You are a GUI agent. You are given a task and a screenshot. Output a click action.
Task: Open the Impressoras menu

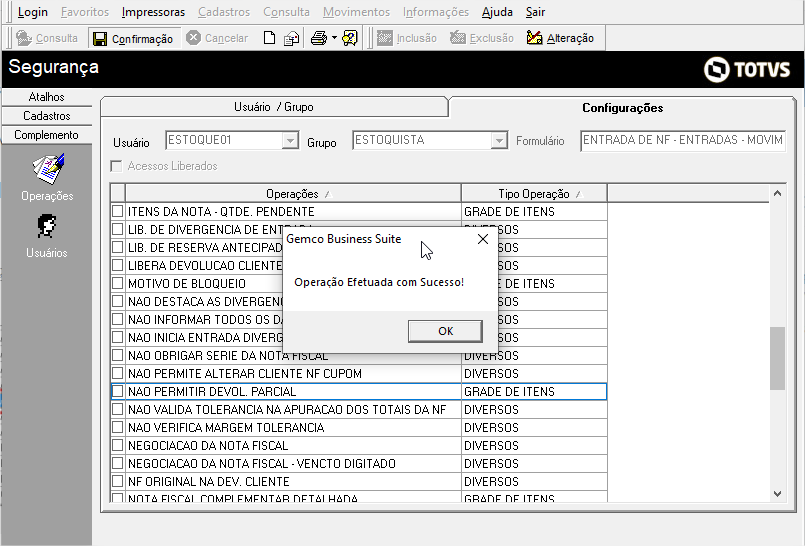153,12
